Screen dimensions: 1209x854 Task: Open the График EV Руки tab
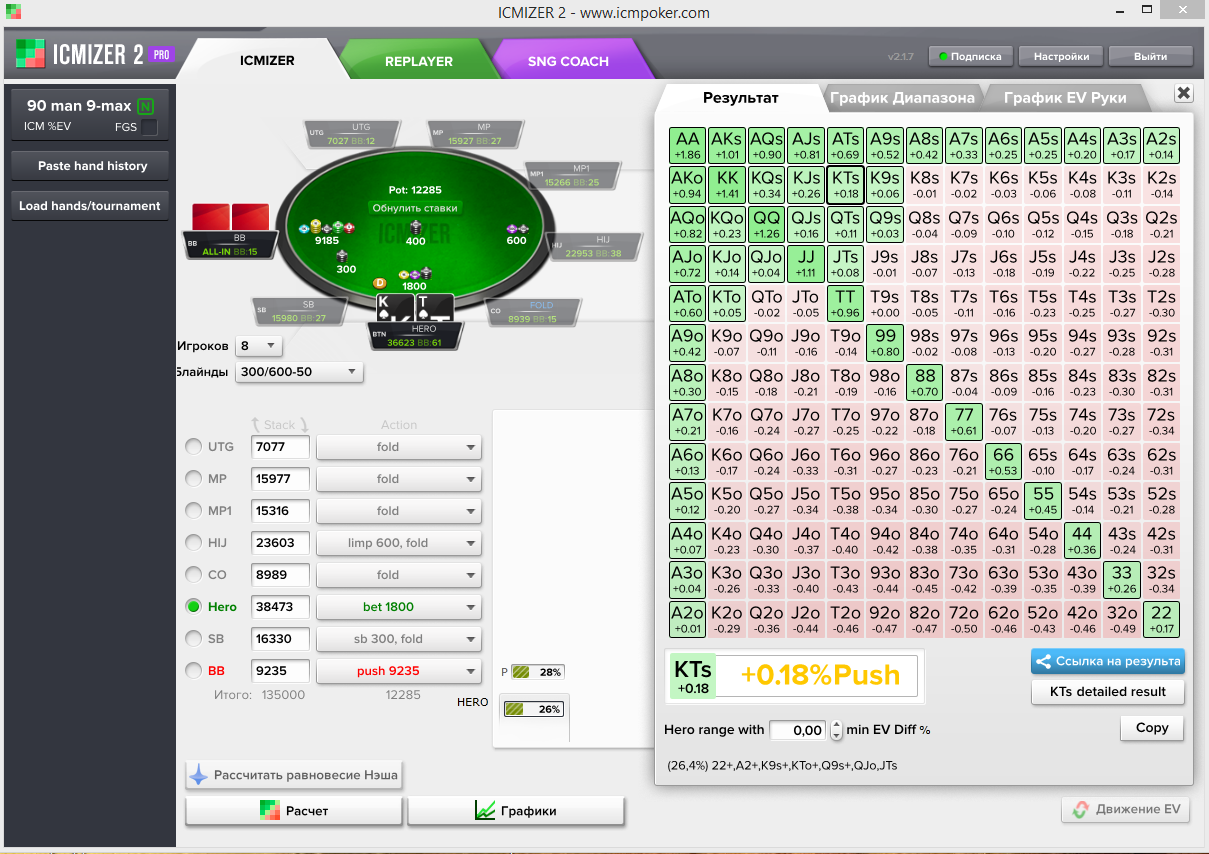[1065, 98]
